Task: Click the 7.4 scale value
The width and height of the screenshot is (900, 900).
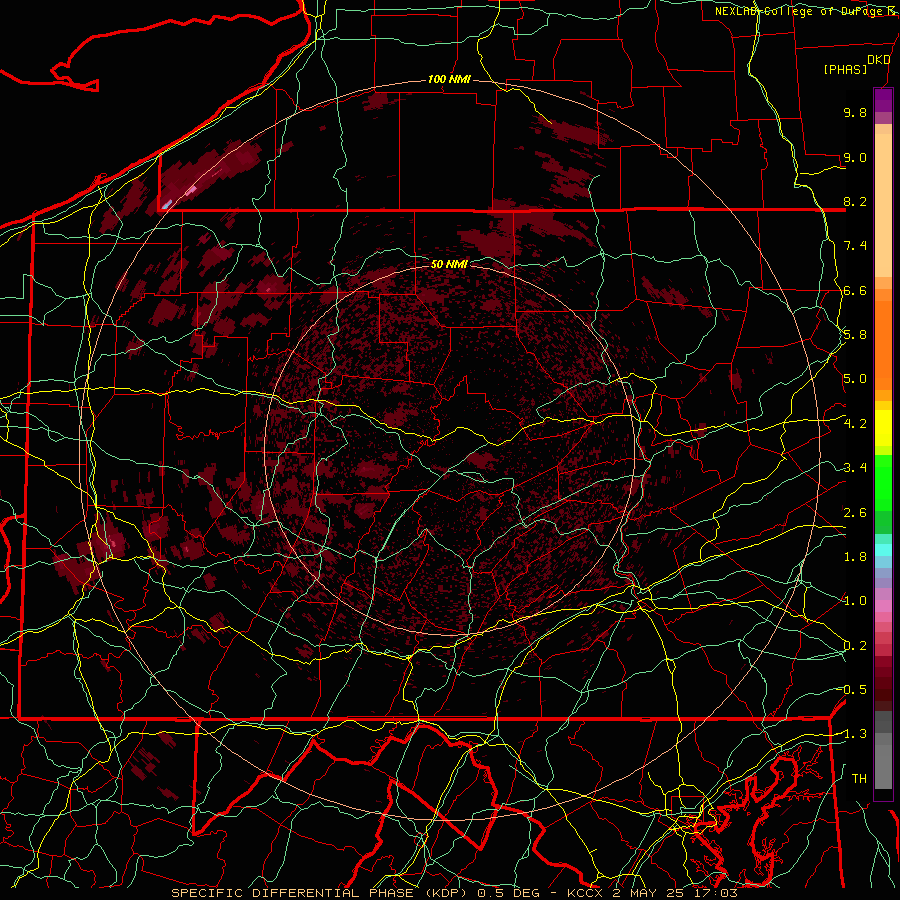Action: click(x=855, y=246)
